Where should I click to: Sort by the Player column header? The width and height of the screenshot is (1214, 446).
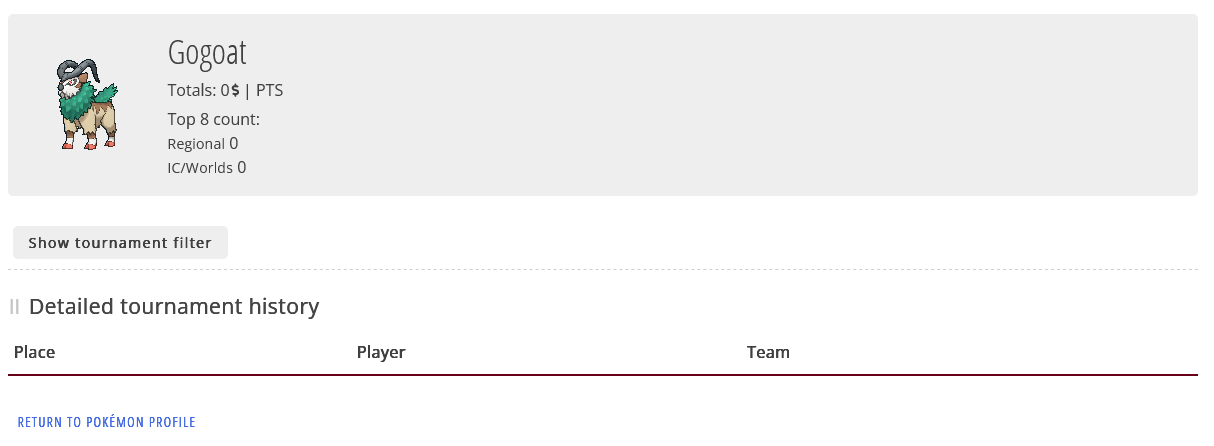click(381, 352)
